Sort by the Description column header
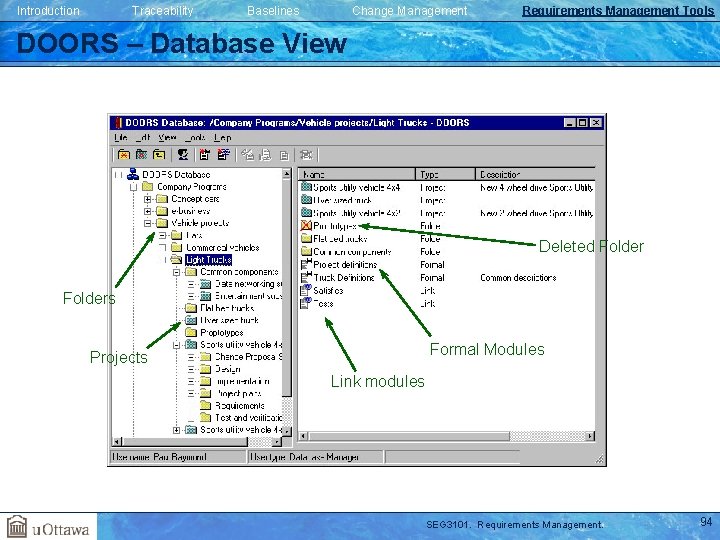Image resolution: width=720 pixels, height=540 pixels. click(x=535, y=174)
